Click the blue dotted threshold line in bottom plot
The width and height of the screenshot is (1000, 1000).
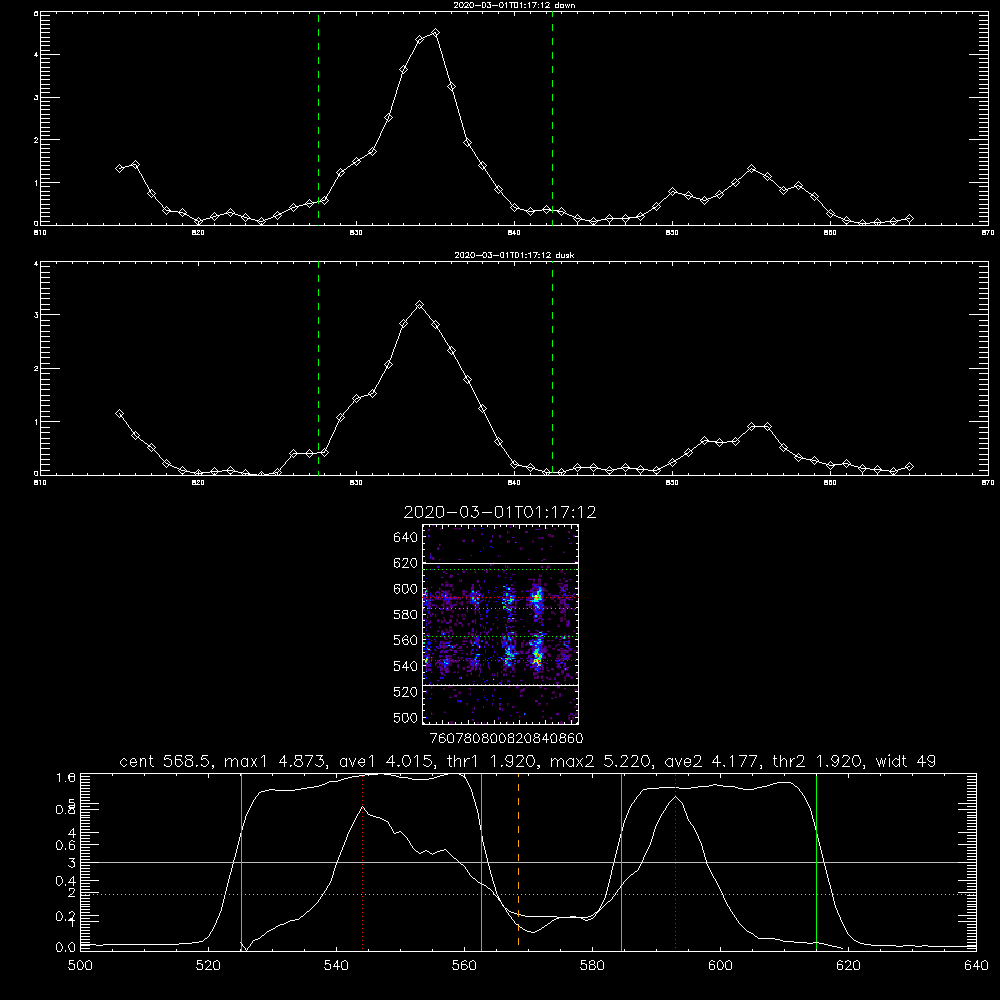[528, 894]
